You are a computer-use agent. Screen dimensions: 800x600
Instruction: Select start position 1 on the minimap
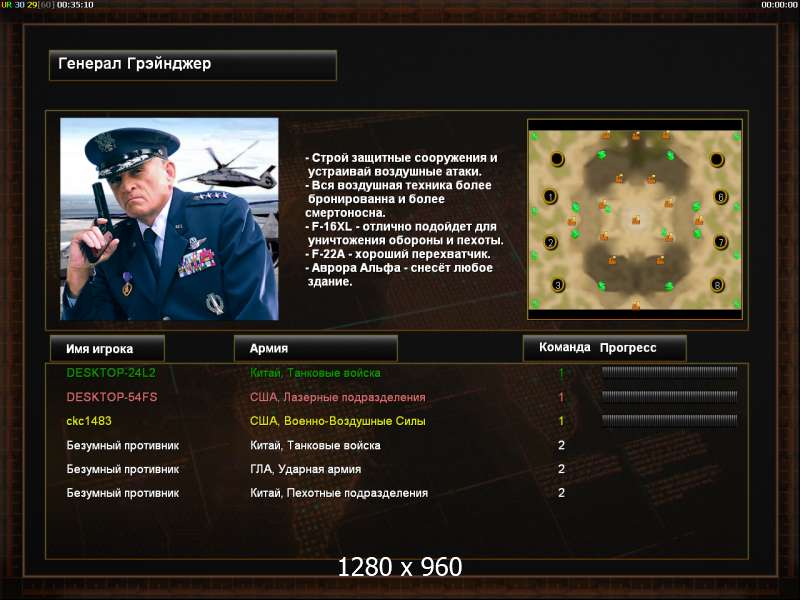pyautogui.click(x=550, y=196)
